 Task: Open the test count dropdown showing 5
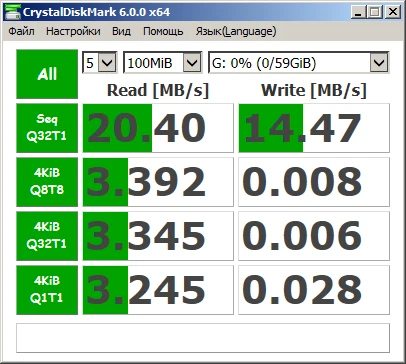(100, 62)
